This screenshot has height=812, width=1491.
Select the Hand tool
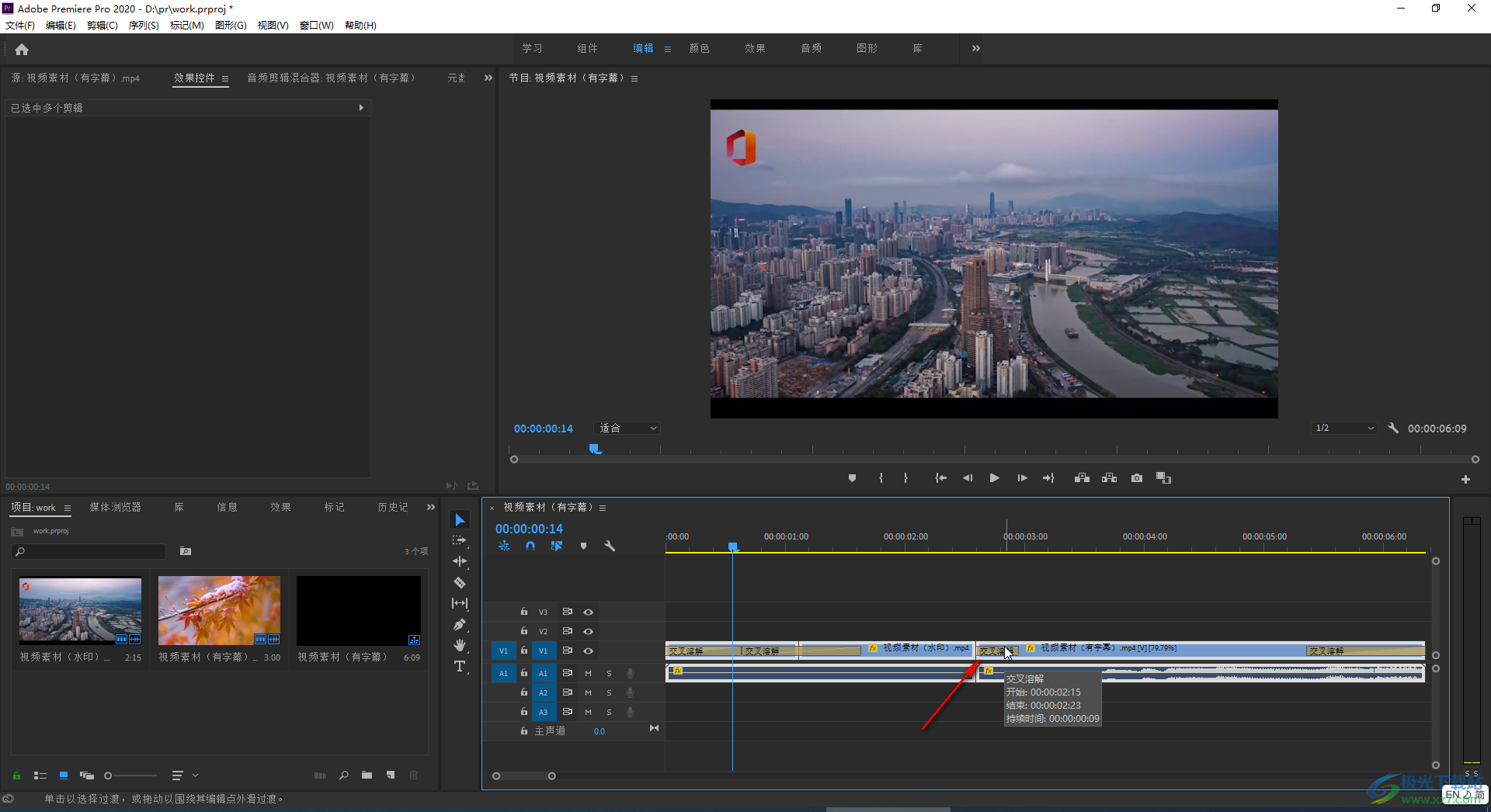[460, 645]
